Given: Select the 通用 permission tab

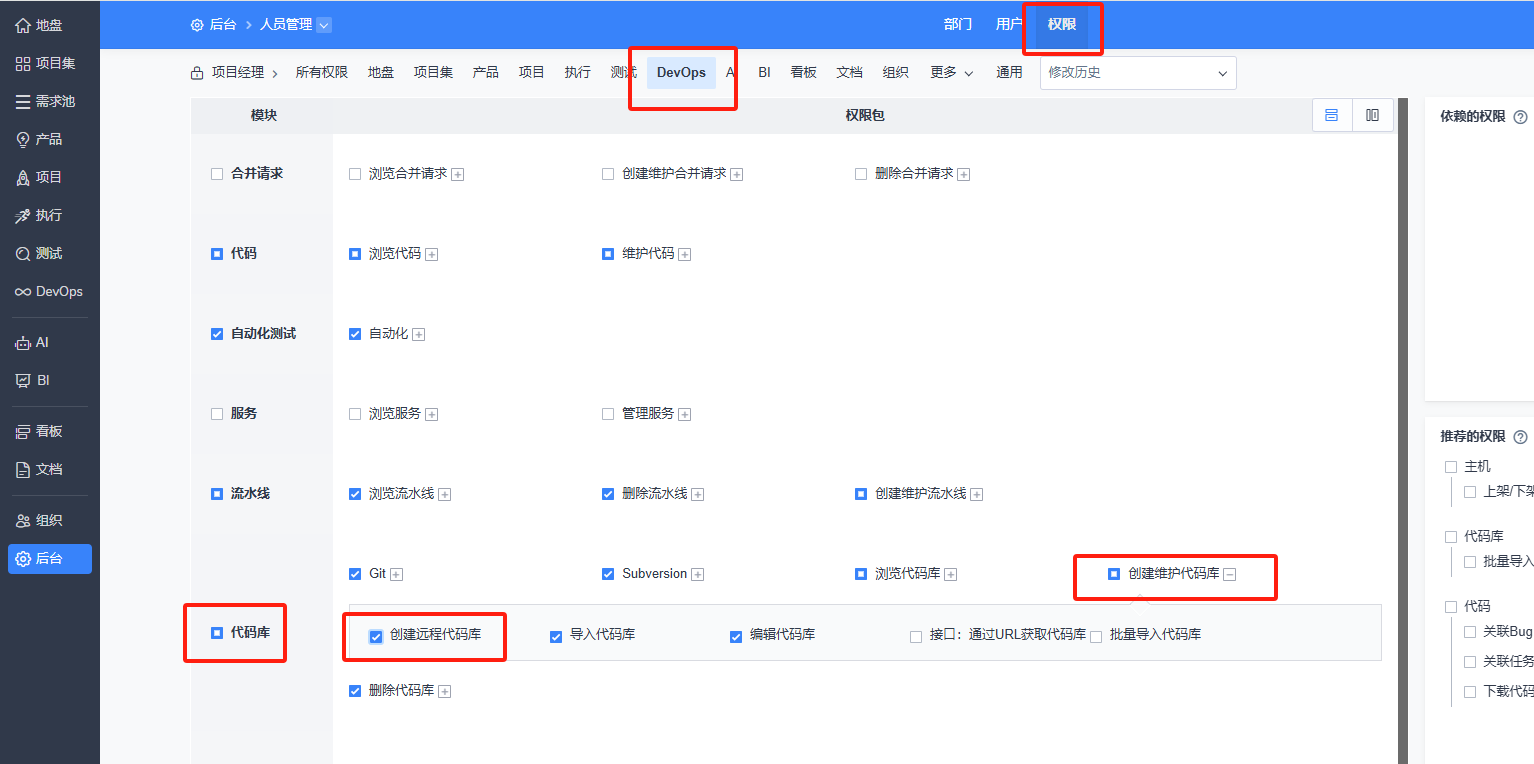Looking at the screenshot, I should click(1009, 72).
